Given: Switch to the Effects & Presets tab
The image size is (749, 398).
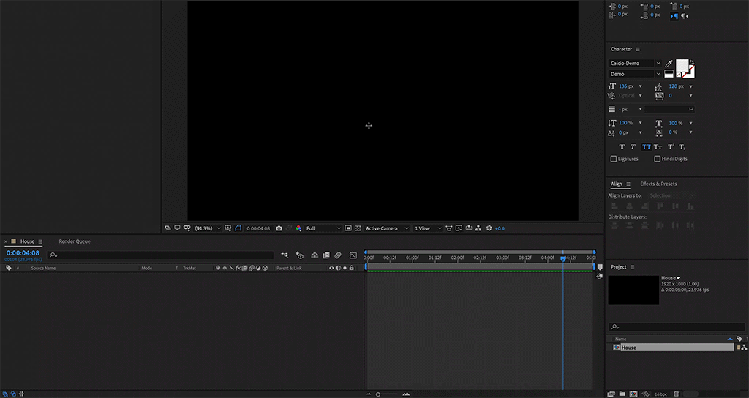Looking at the screenshot, I should pyautogui.click(x=659, y=184).
